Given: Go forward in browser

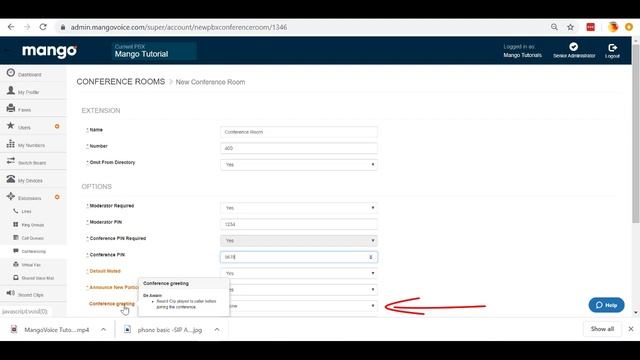Looking at the screenshot, I should tap(27, 27).
